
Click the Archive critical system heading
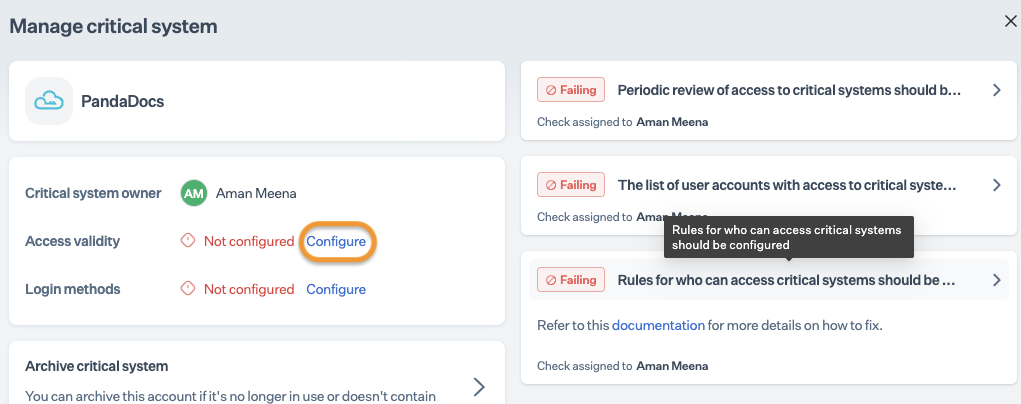click(x=96, y=366)
